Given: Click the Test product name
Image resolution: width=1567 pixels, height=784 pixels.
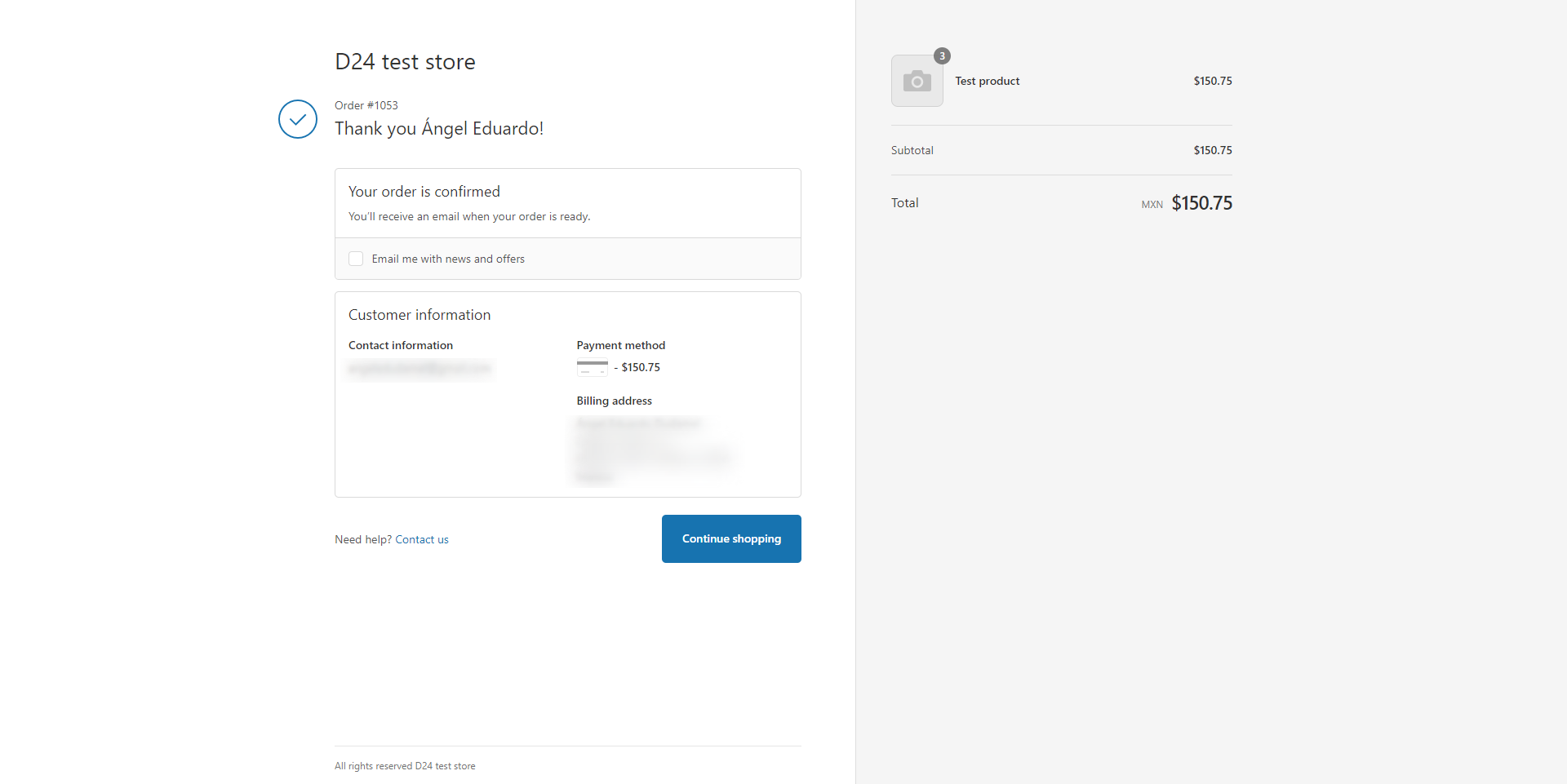Looking at the screenshot, I should pyautogui.click(x=987, y=81).
